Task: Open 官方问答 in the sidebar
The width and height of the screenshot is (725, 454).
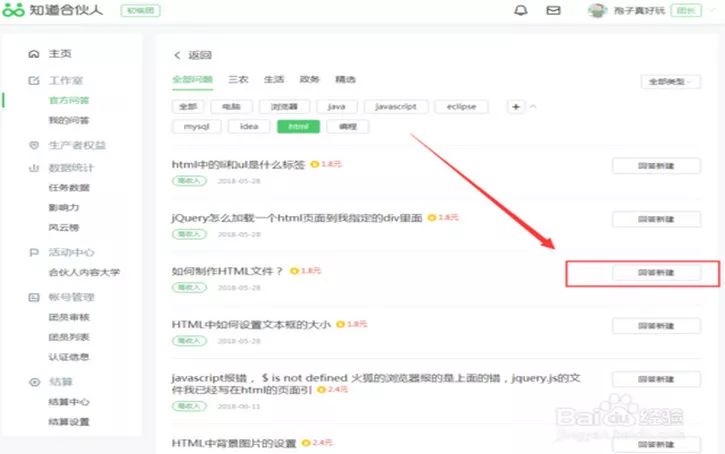Action: point(69,100)
